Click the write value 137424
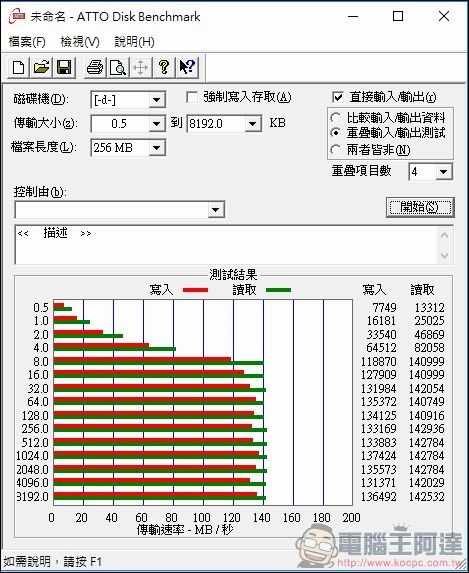 click(x=378, y=456)
